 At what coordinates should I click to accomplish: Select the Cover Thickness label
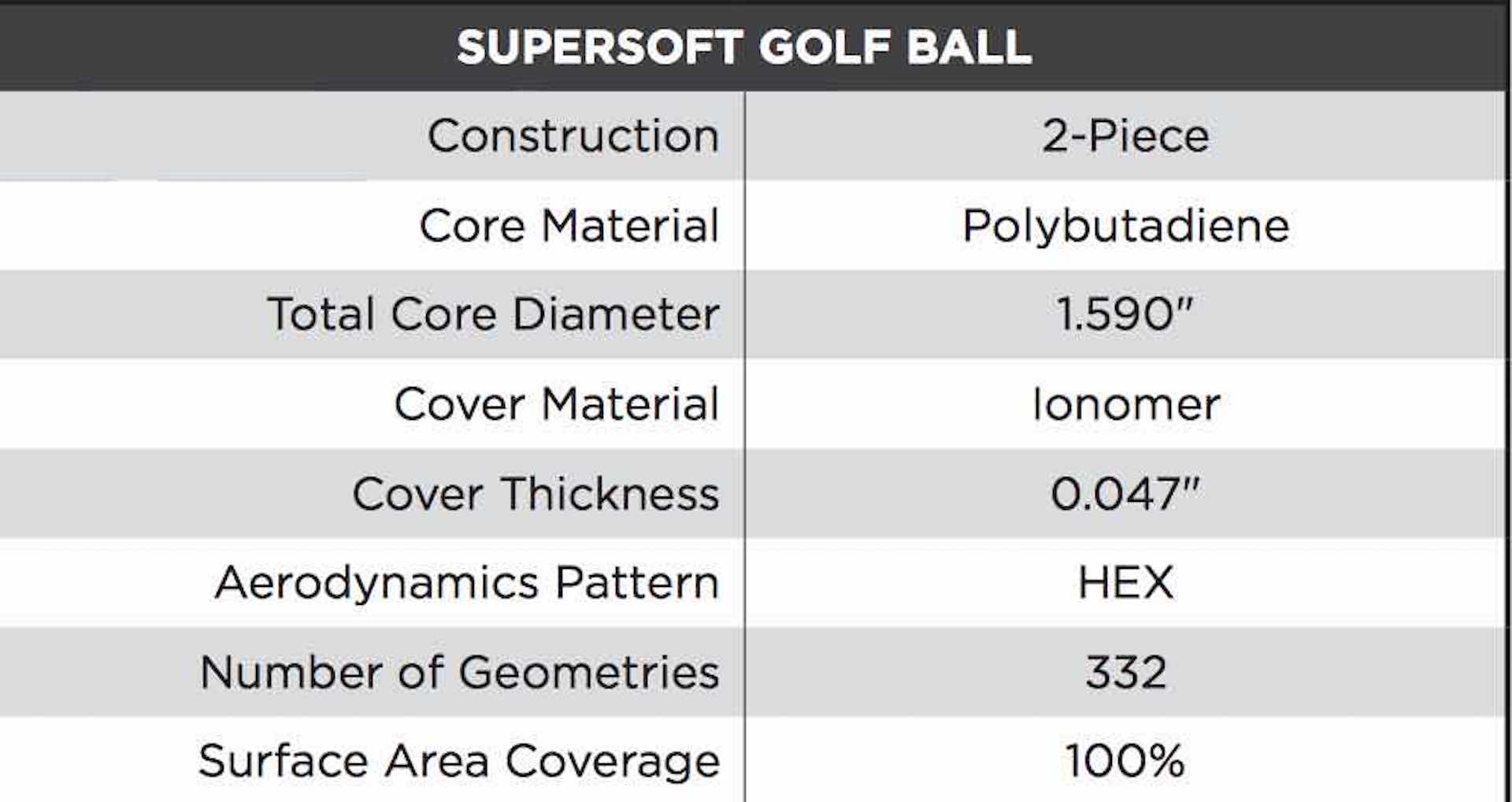coord(535,494)
